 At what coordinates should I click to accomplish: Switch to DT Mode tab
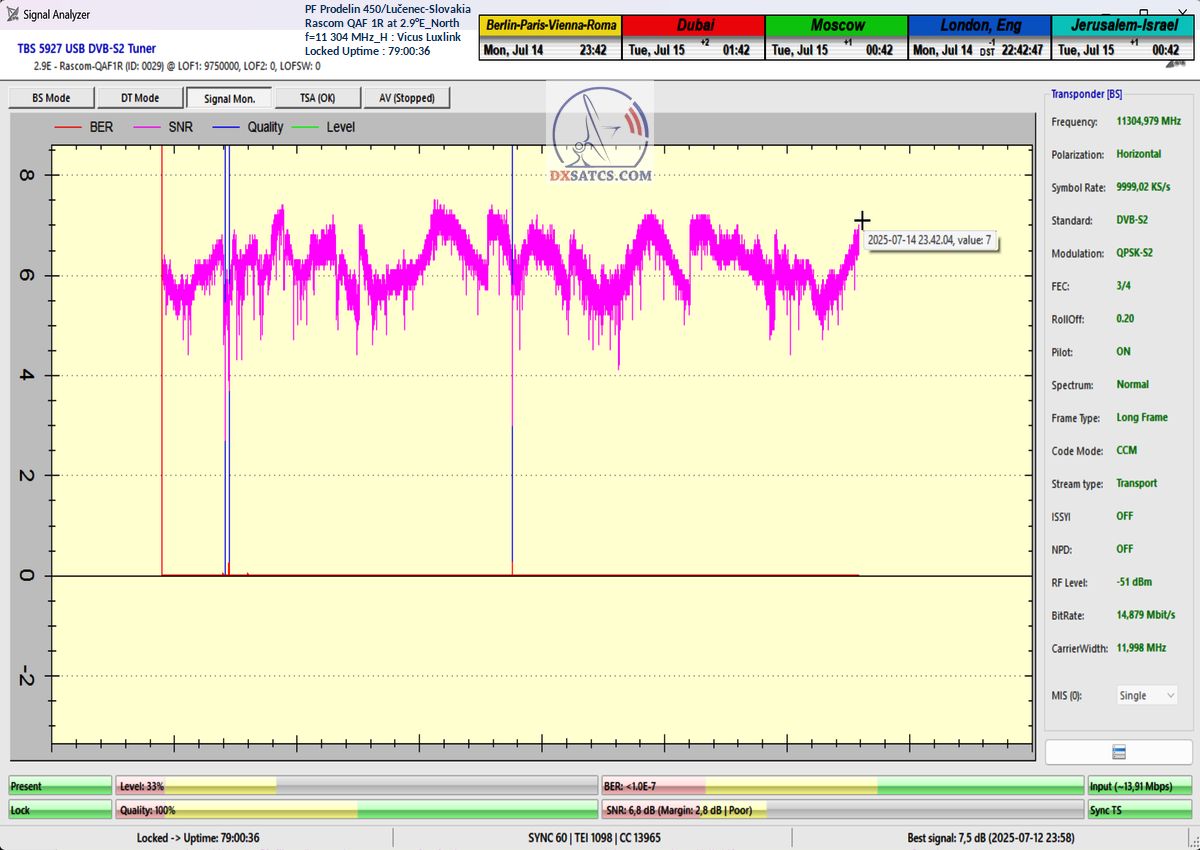click(x=140, y=98)
